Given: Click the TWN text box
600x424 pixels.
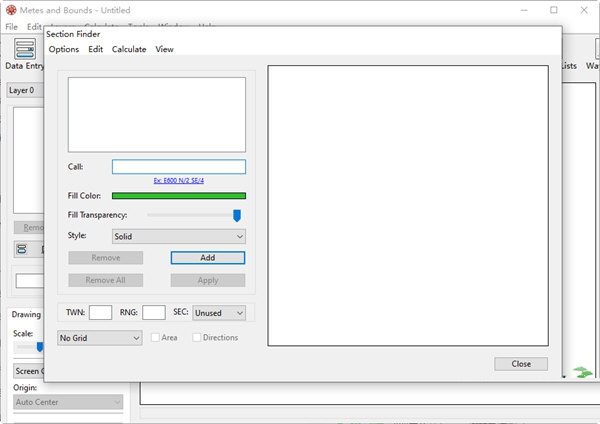Looking at the screenshot, I should click(100, 313).
